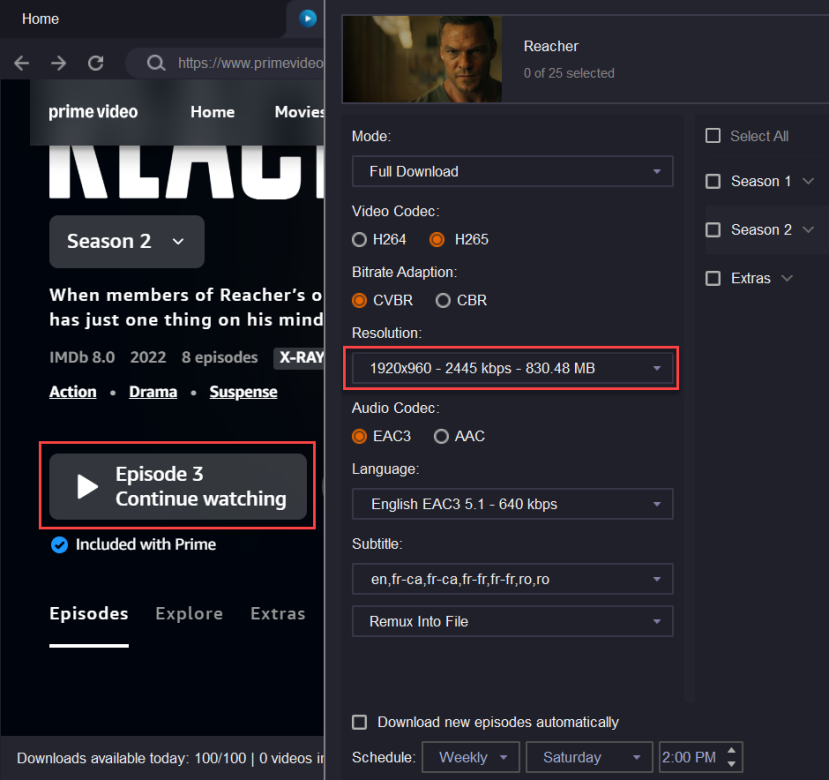Open the Action genre link
Image resolution: width=829 pixels, height=780 pixels.
point(73,392)
